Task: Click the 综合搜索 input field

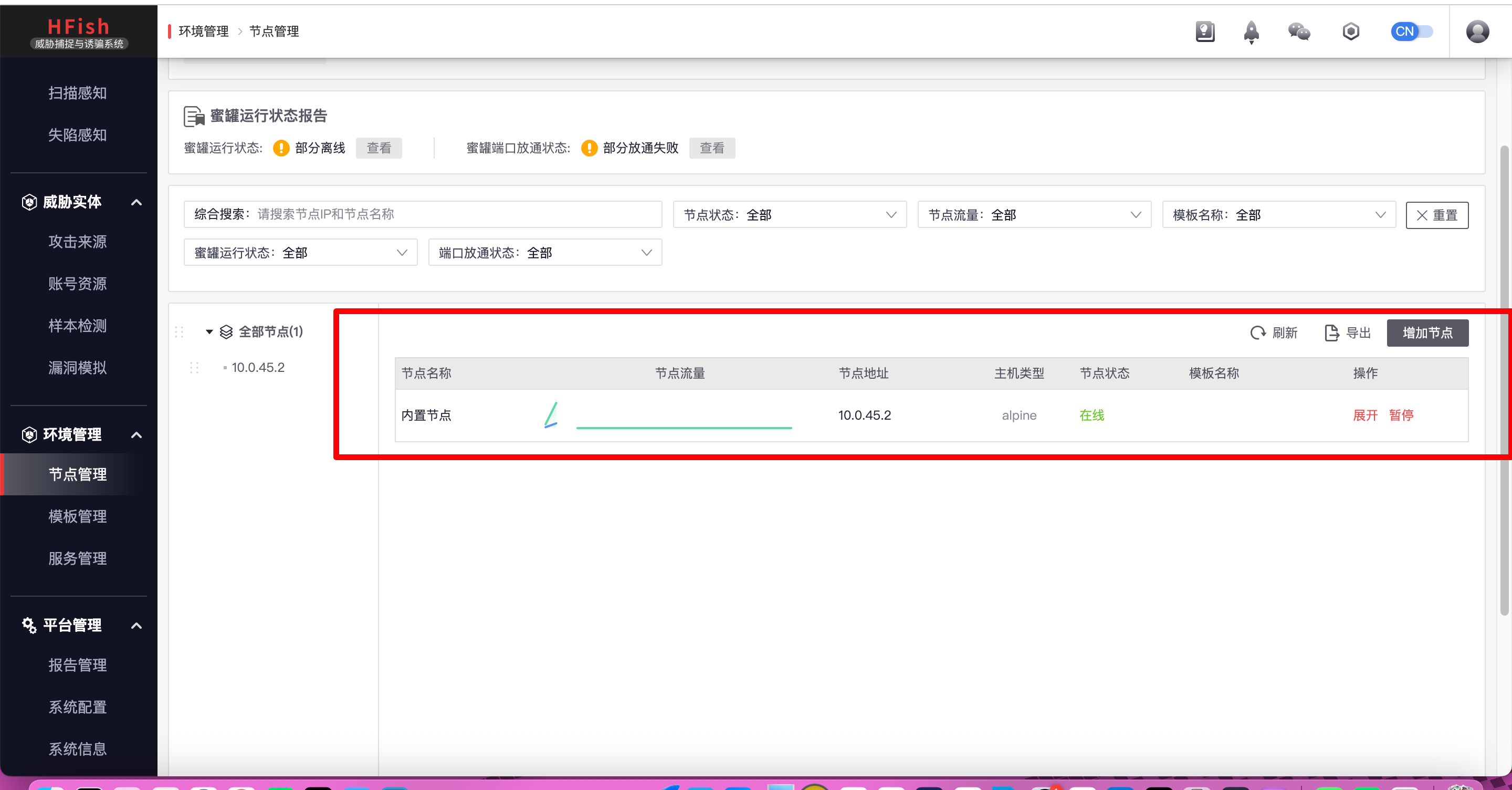Action: 458,214
